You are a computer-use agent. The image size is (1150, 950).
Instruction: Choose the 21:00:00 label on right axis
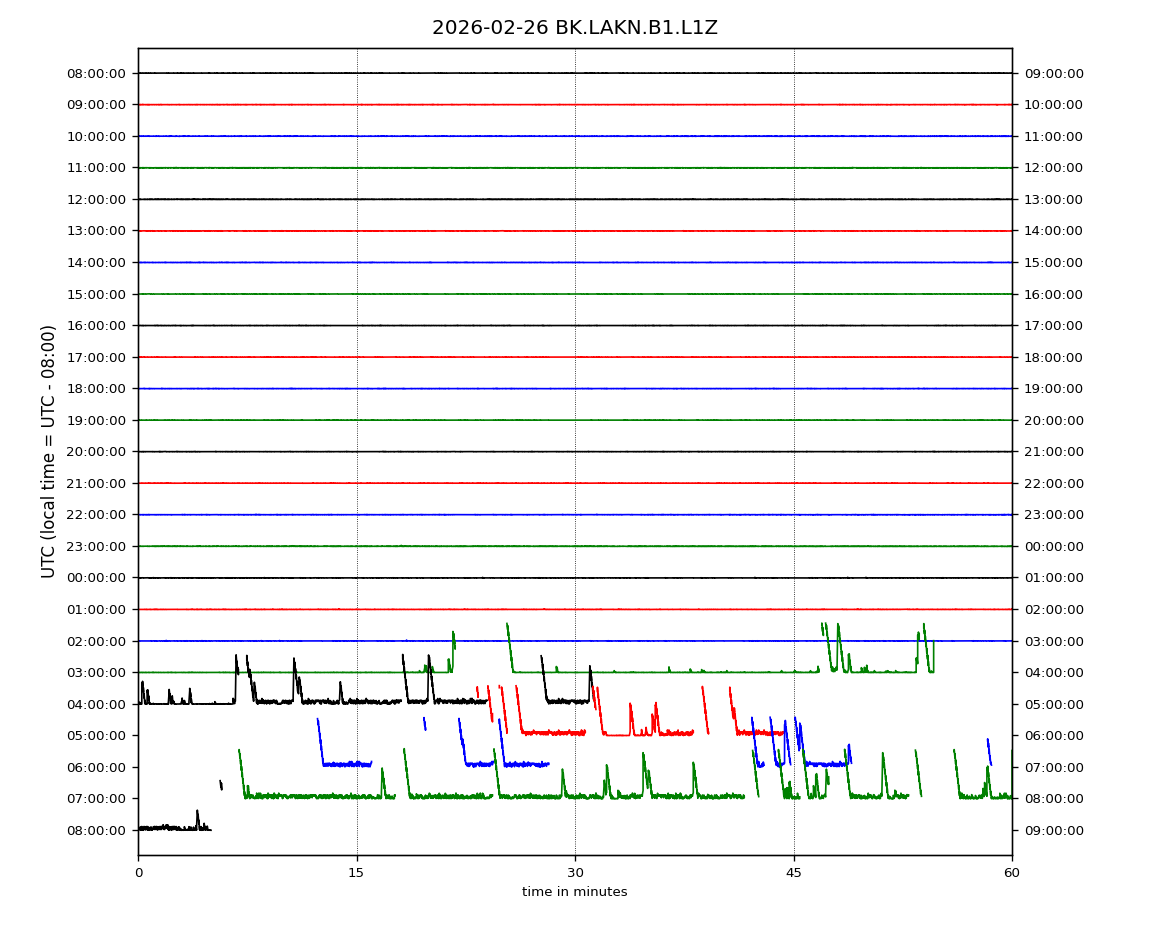click(x=1053, y=451)
